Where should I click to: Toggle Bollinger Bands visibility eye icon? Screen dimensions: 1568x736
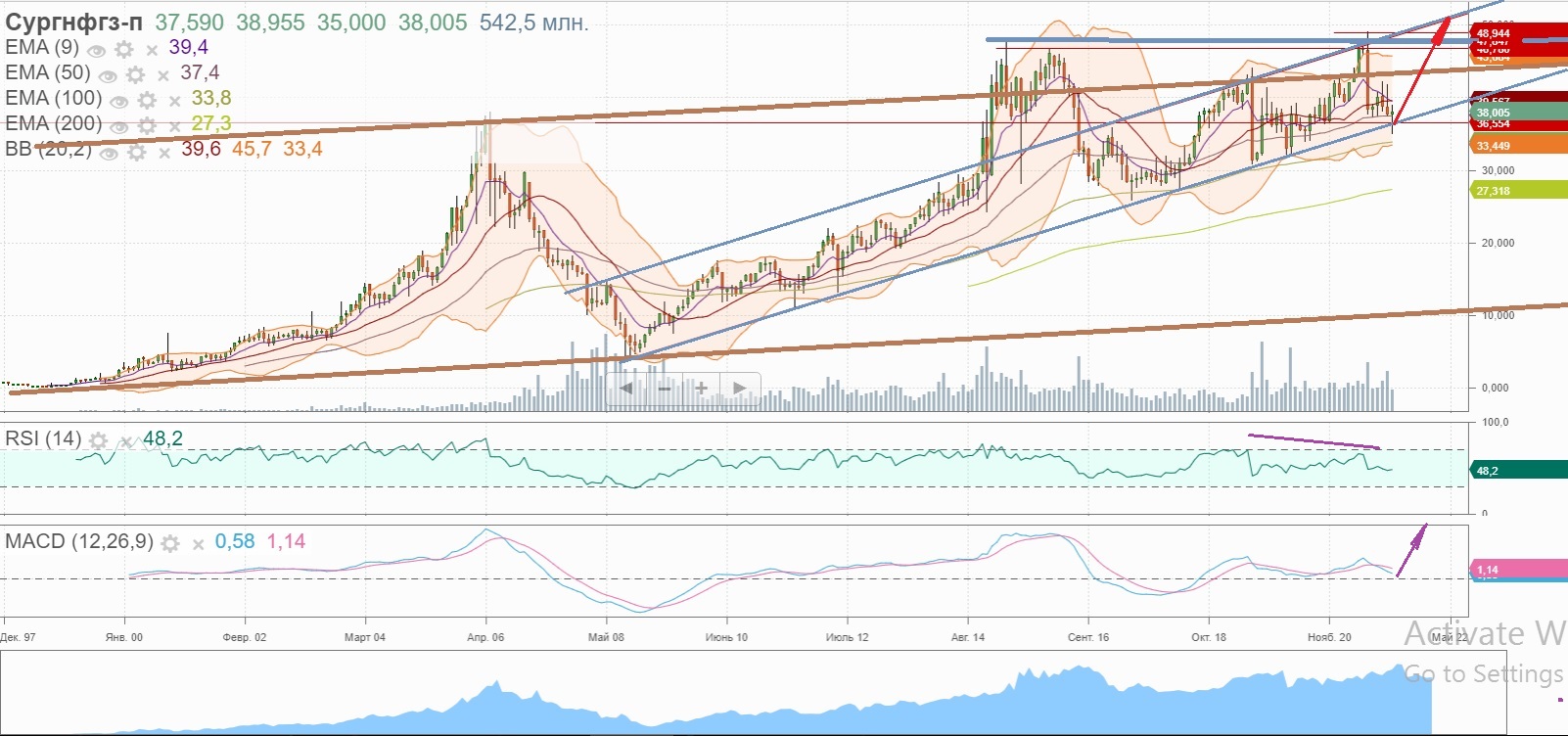[109, 152]
